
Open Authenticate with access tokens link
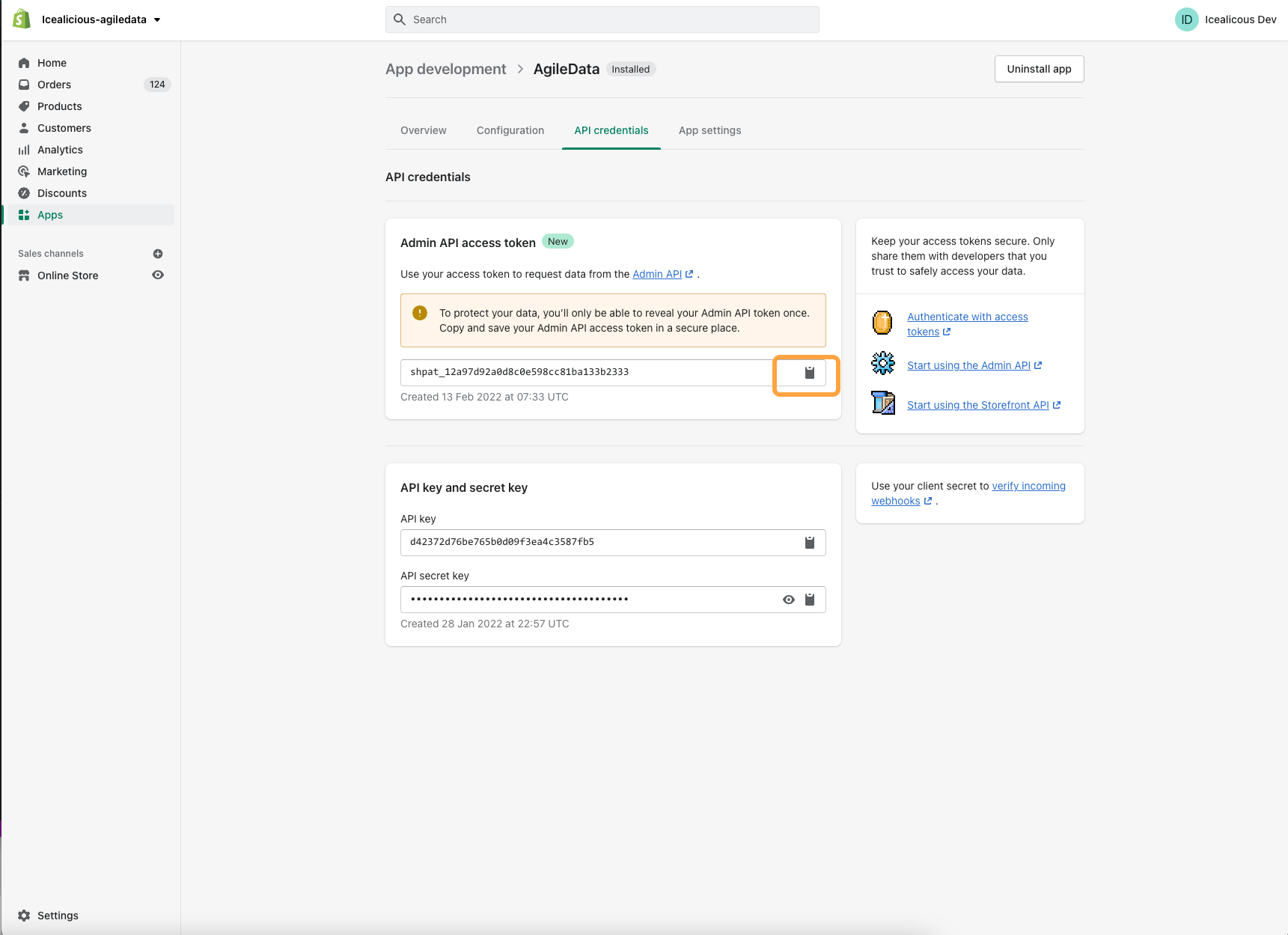pyautogui.click(x=967, y=324)
